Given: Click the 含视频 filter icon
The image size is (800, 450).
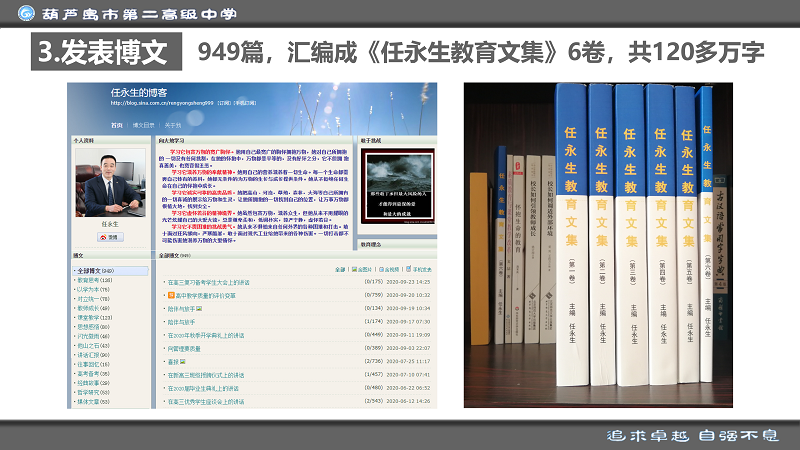Looking at the screenshot, I should (381, 269).
